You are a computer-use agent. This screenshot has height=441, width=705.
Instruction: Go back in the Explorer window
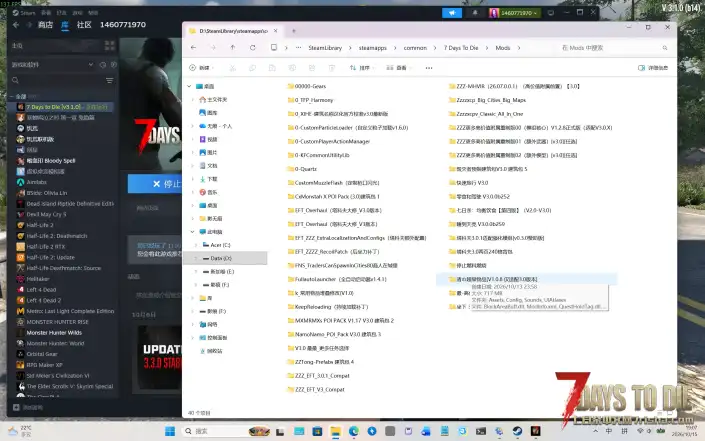click(x=193, y=48)
